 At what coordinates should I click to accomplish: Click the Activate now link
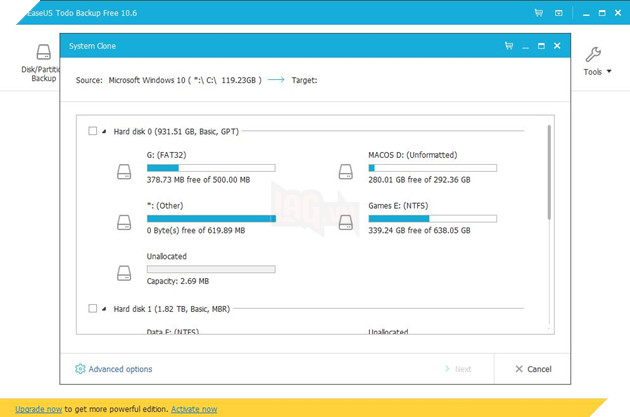point(194,409)
